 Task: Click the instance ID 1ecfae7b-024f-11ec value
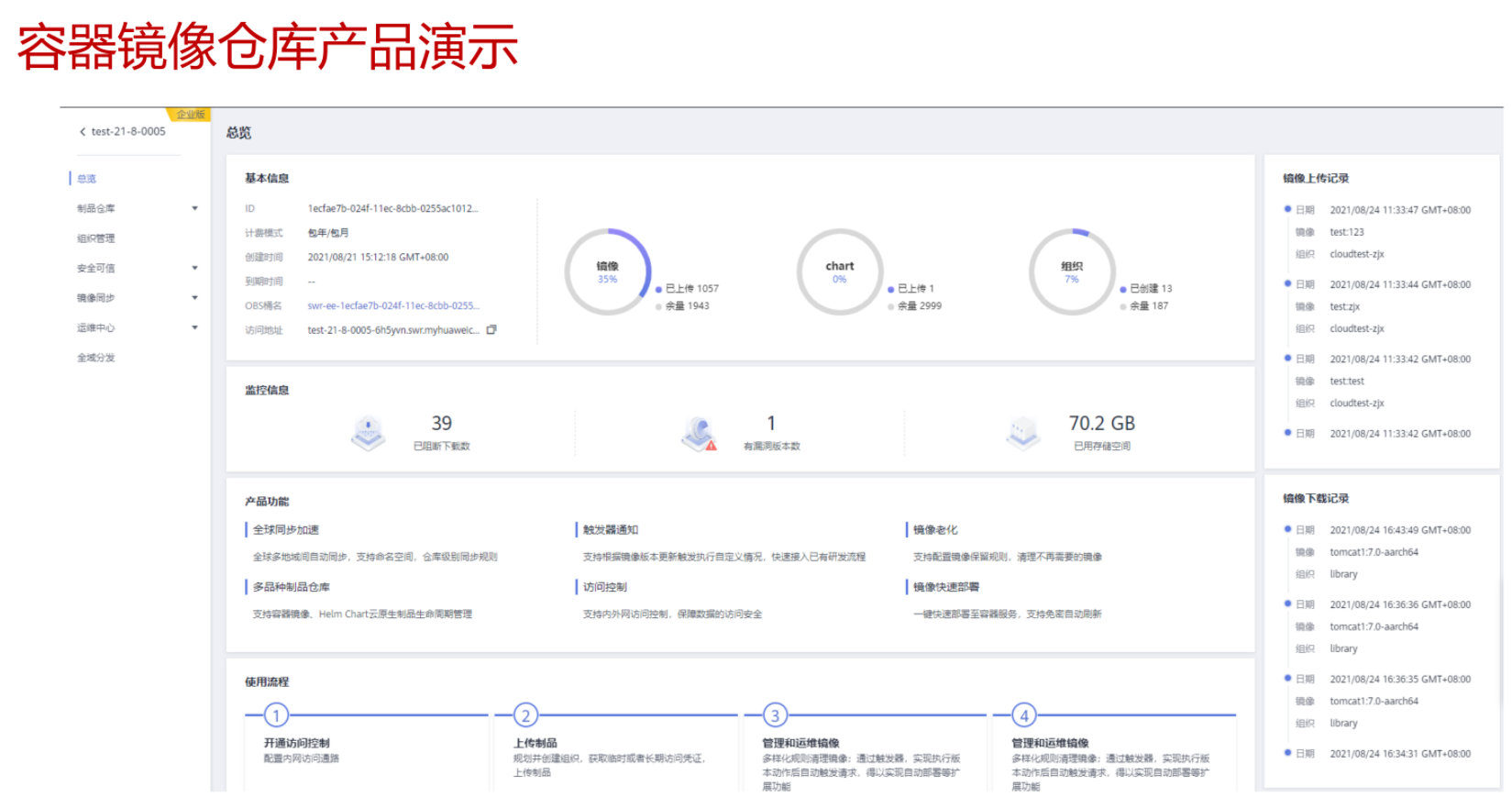[x=393, y=209]
